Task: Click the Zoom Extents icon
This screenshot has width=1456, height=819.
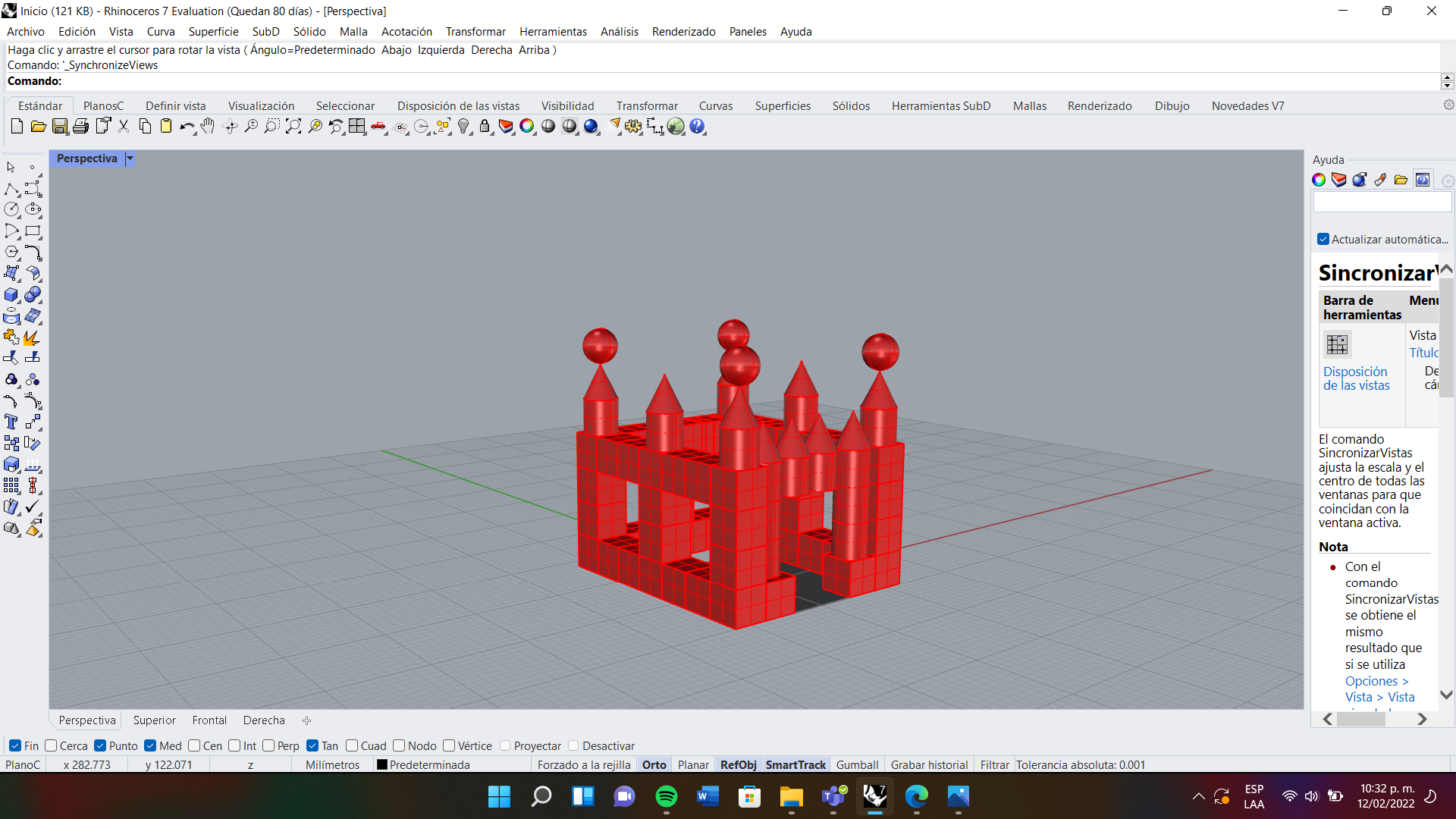Action: pos(293,127)
